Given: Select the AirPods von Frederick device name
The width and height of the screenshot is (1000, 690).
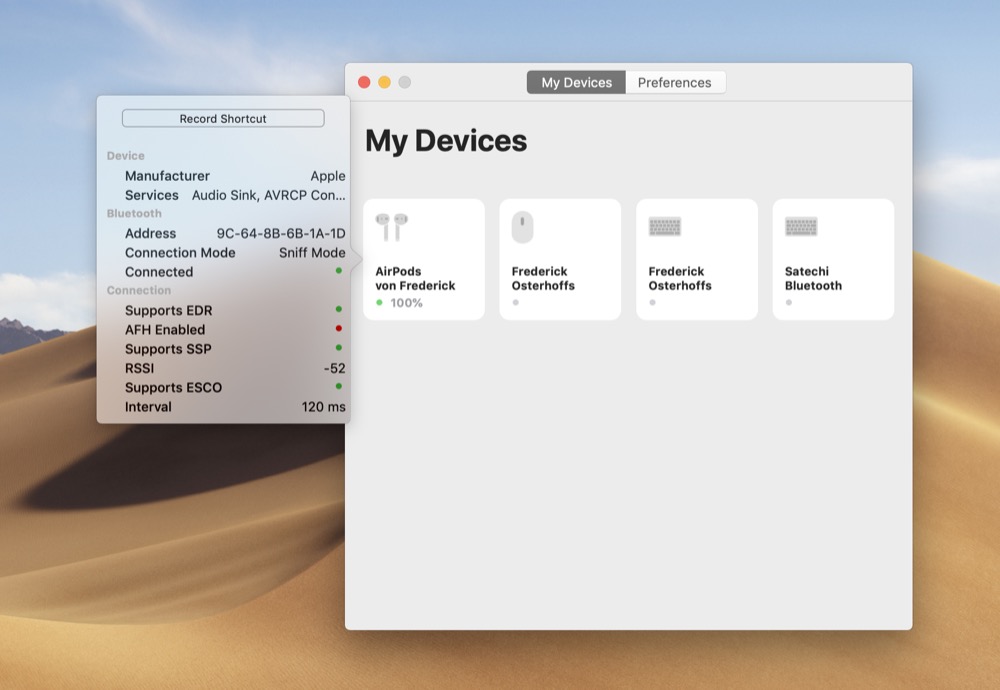Looking at the screenshot, I should (x=415, y=278).
